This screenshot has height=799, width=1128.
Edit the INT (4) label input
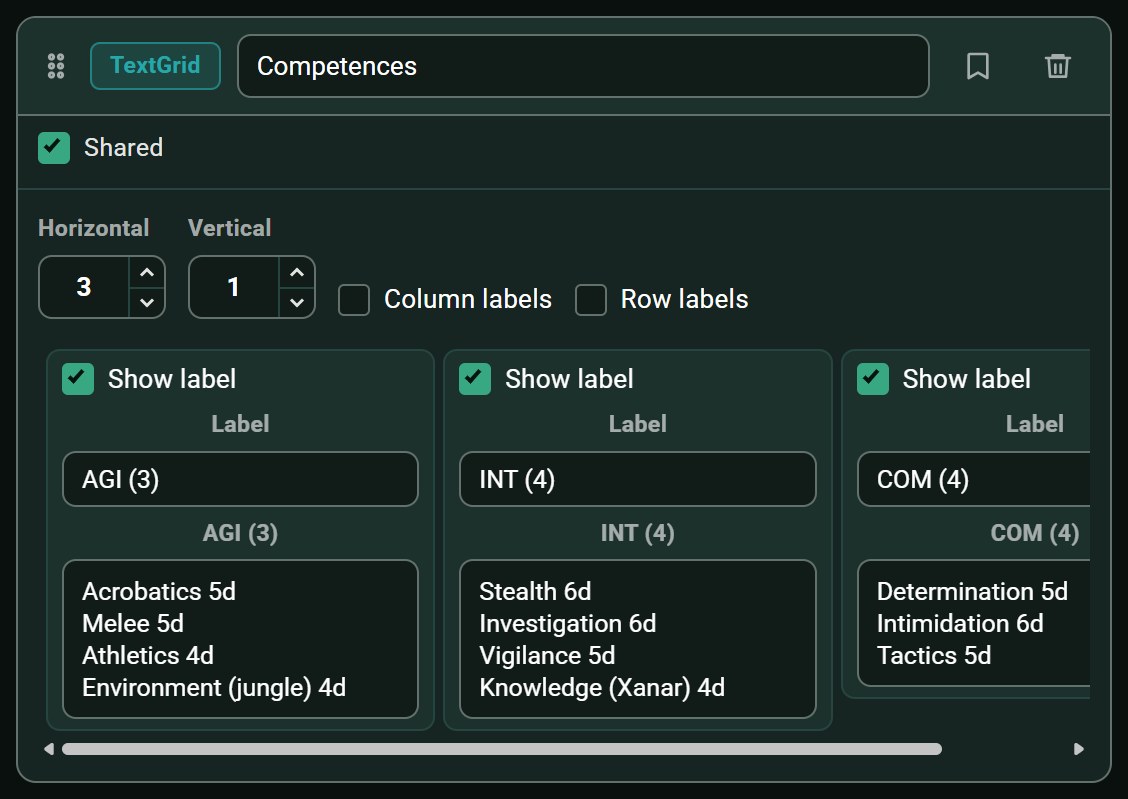[637, 479]
